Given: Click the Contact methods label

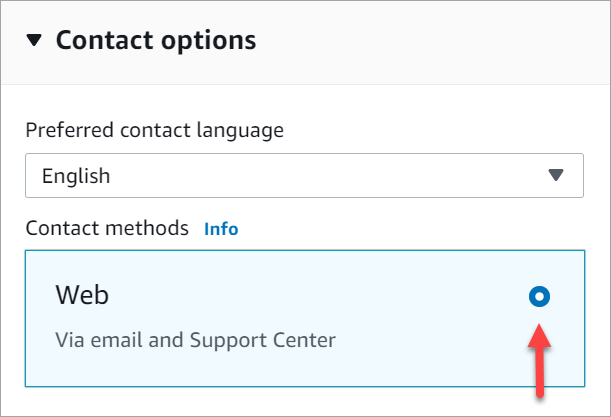Looking at the screenshot, I should coord(107,229).
